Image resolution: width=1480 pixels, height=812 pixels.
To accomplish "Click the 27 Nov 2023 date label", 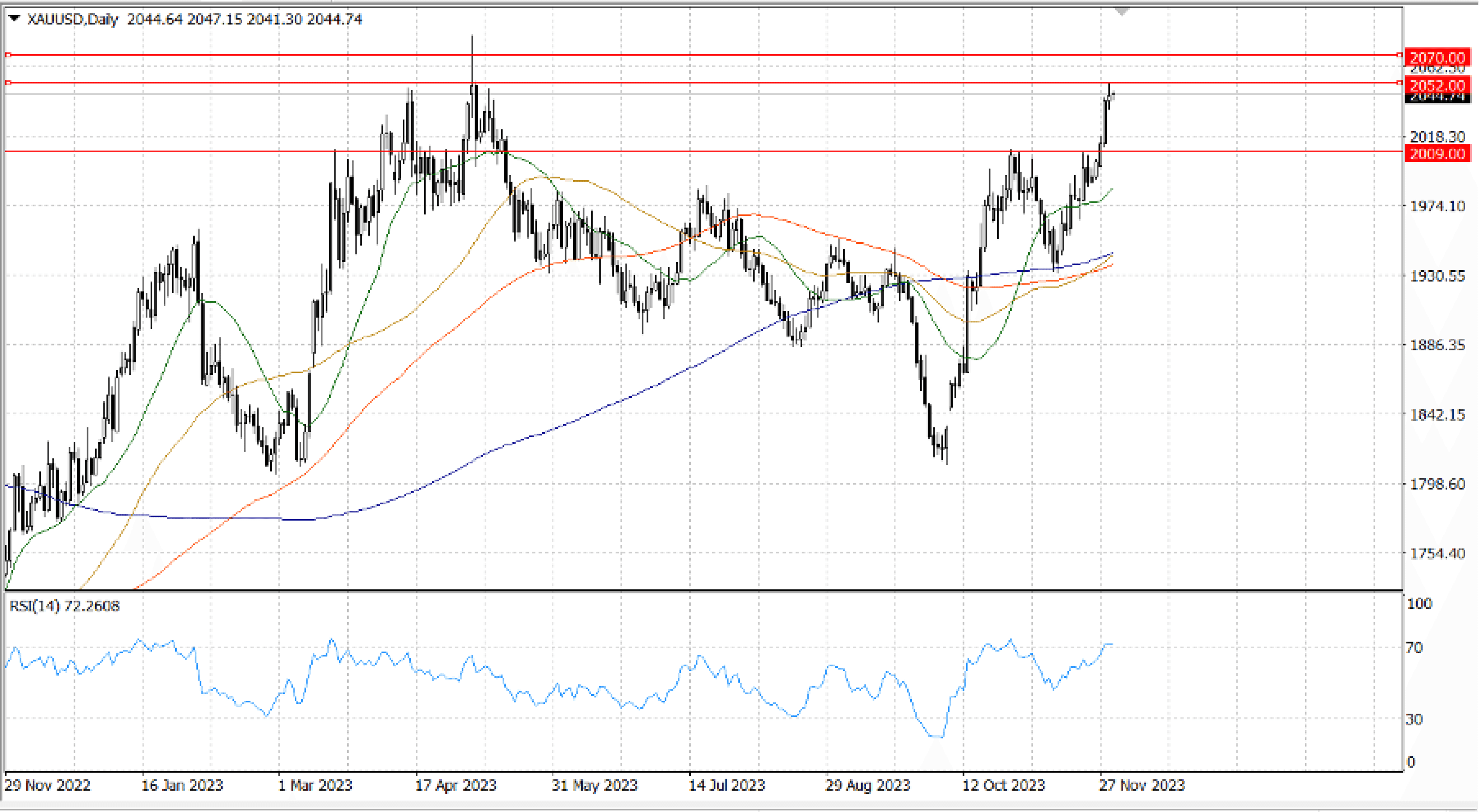I will coord(1141,785).
